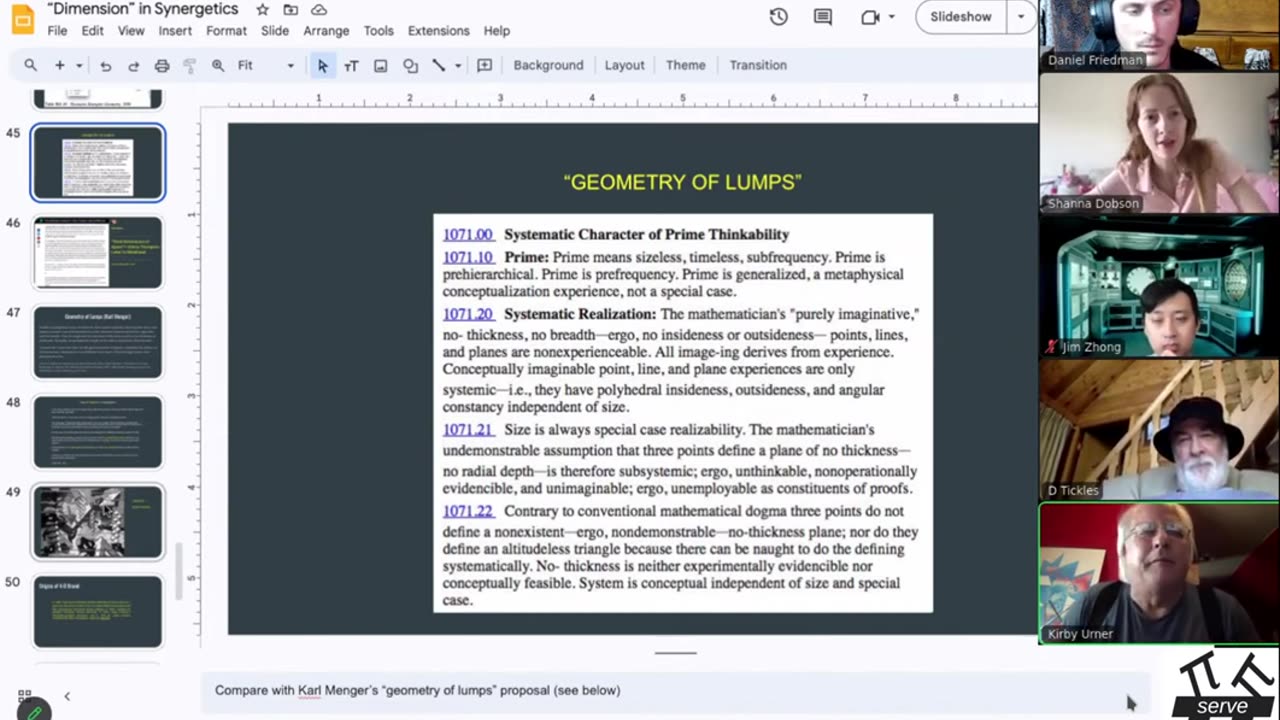This screenshot has height=720, width=1280.
Task: Click the move to folder icon
Action: 290,10
